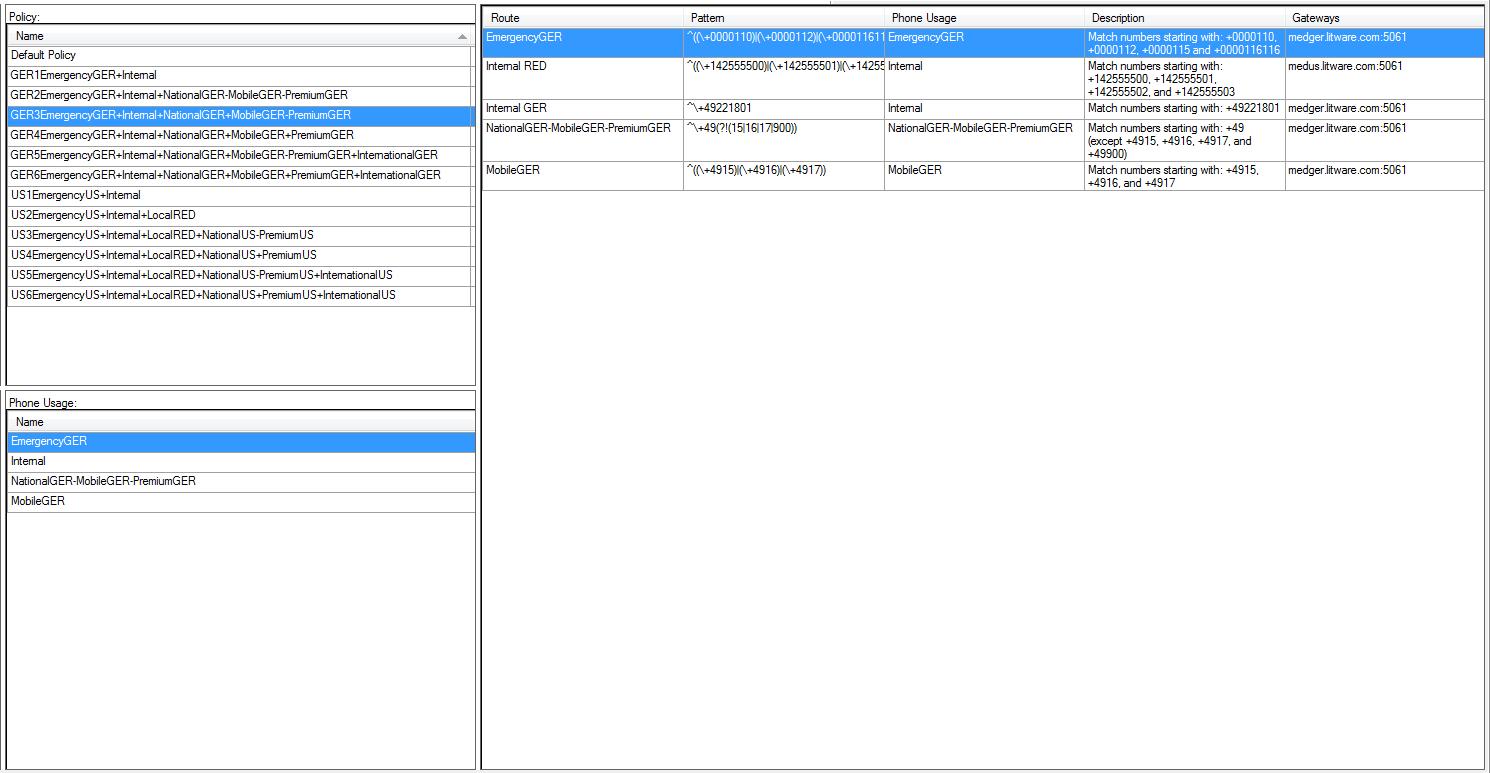Screen dimensions: 1492x773
Task: Sort routes by the Pattern column header
Action: 784,18
